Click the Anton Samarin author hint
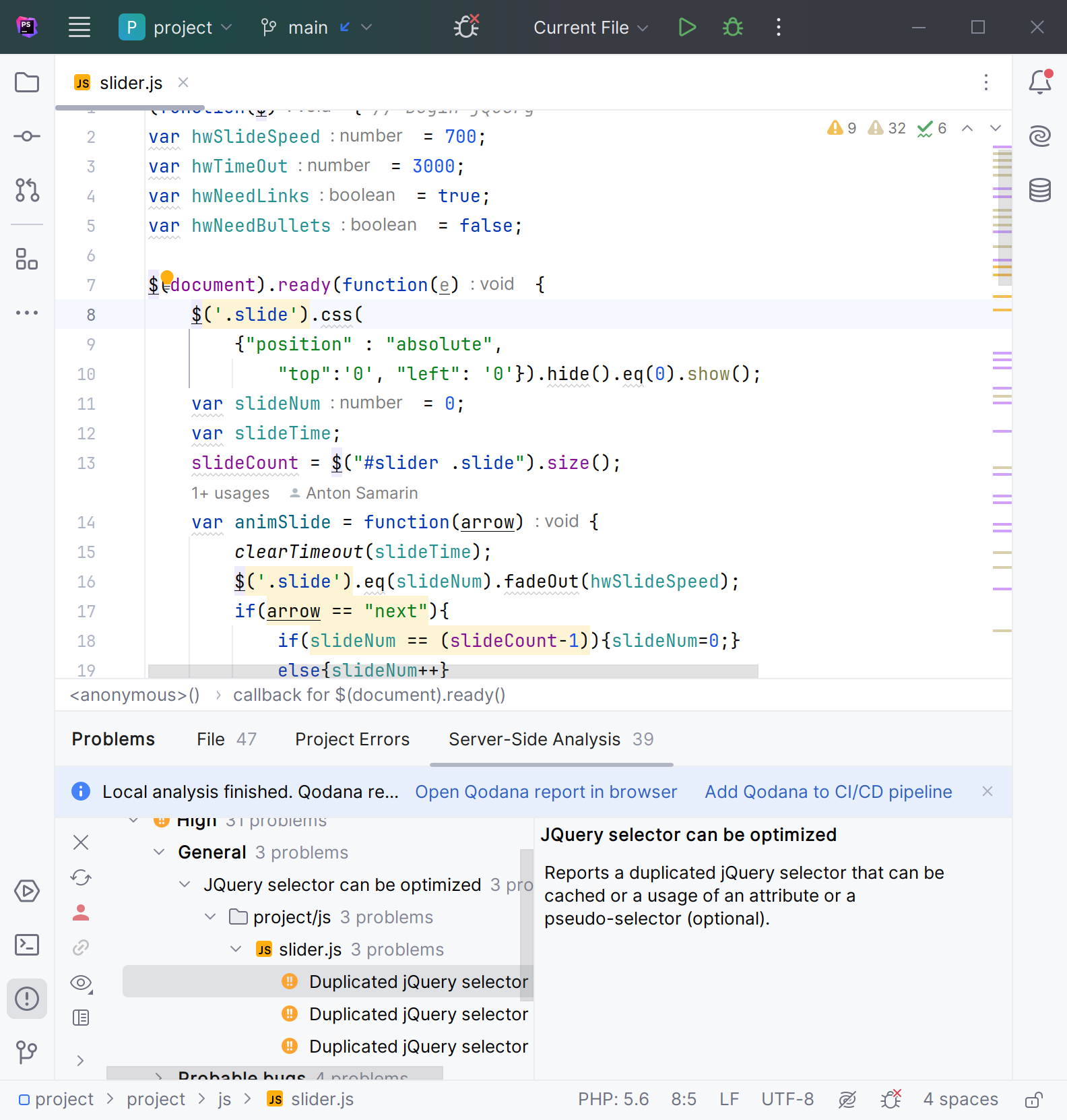Viewport: 1067px width, 1120px height. (354, 493)
